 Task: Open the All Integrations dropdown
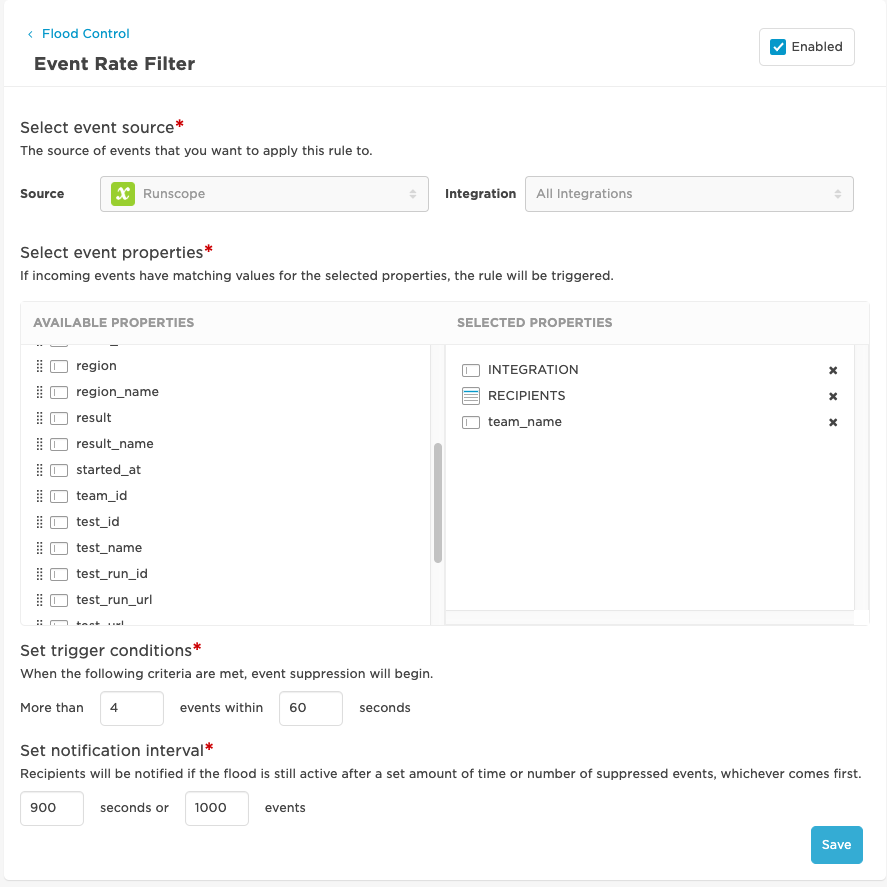click(x=689, y=193)
